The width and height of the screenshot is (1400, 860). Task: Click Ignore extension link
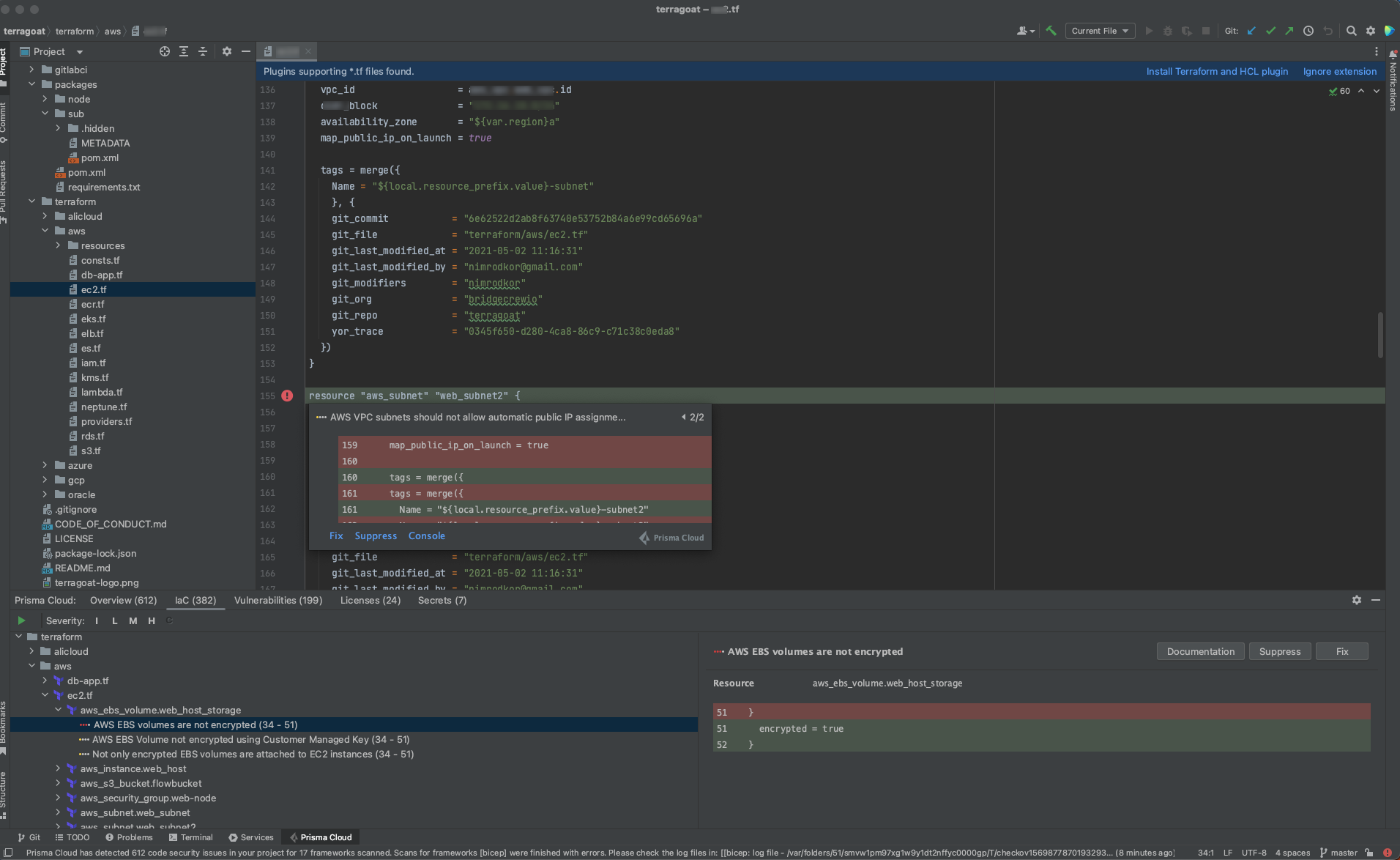tap(1340, 71)
